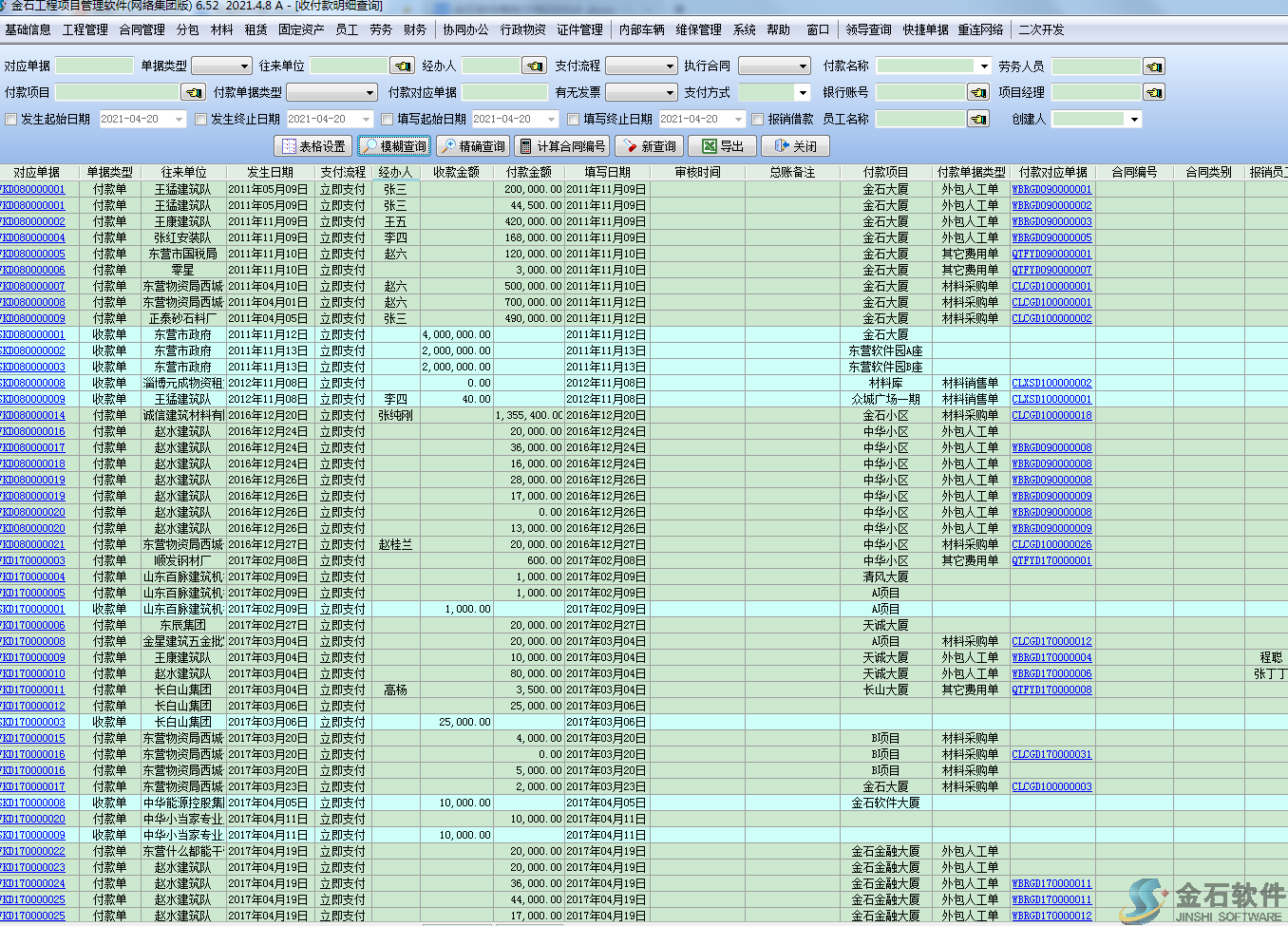Select amount cell 1,355,400.00
This screenshot has width=1288, height=926.
coord(528,415)
